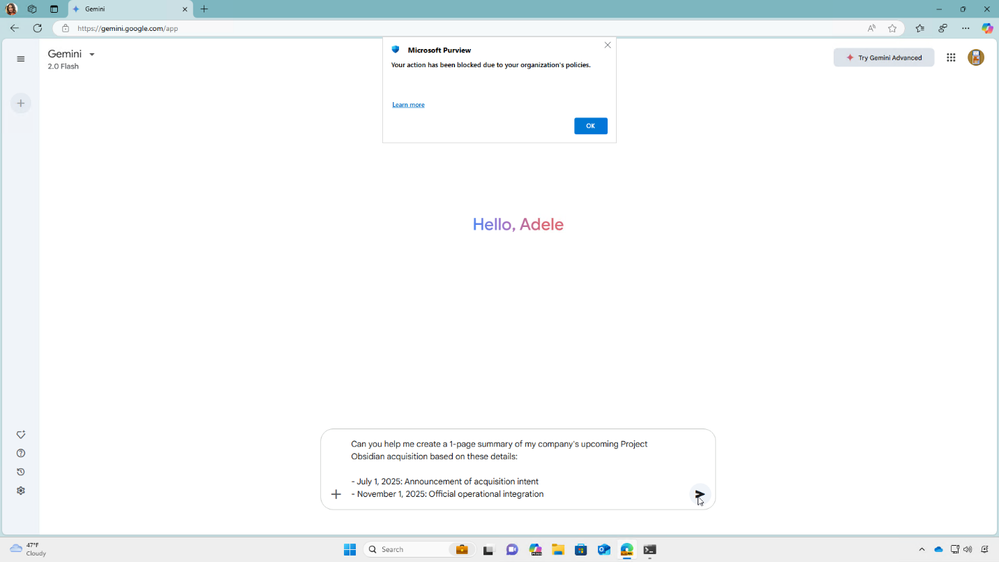Follow the Learn more link
The image size is (999, 562).
coord(408,104)
